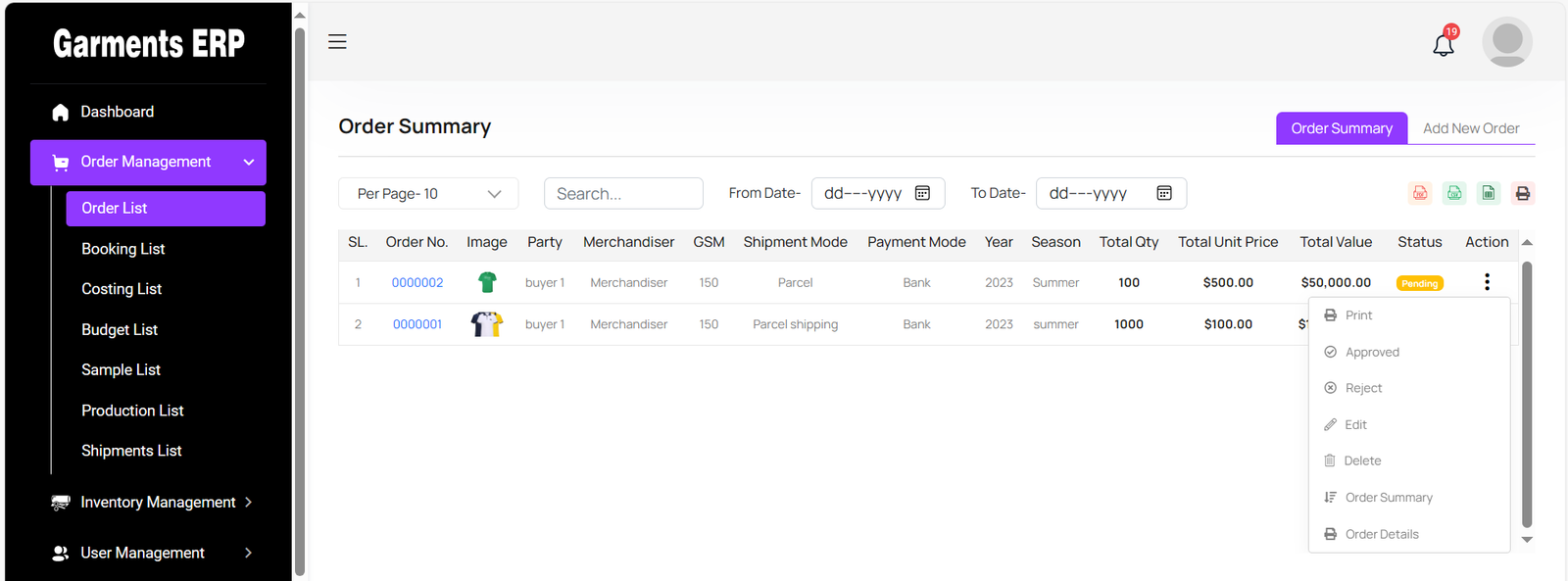Open the From Date calendar picker
The image size is (1568, 581).
pyautogui.click(x=922, y=193)
